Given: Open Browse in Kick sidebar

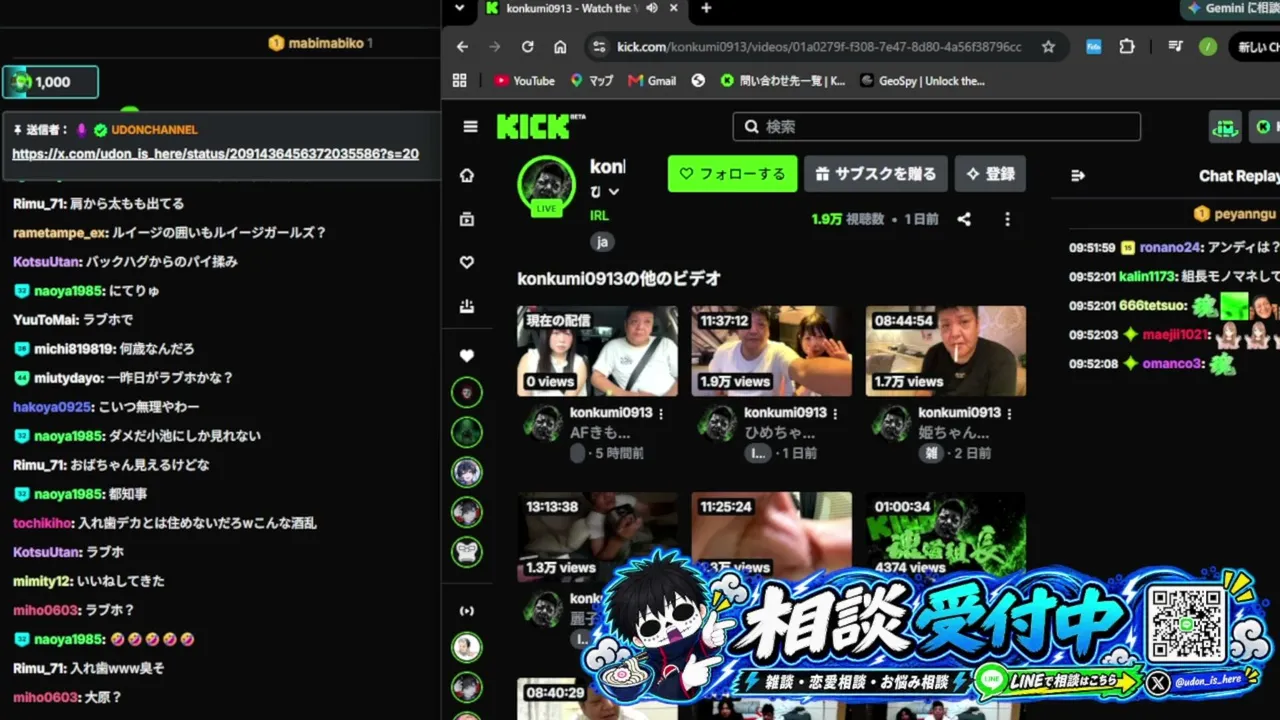Looking at the screenshot, I should pos(466,219).
